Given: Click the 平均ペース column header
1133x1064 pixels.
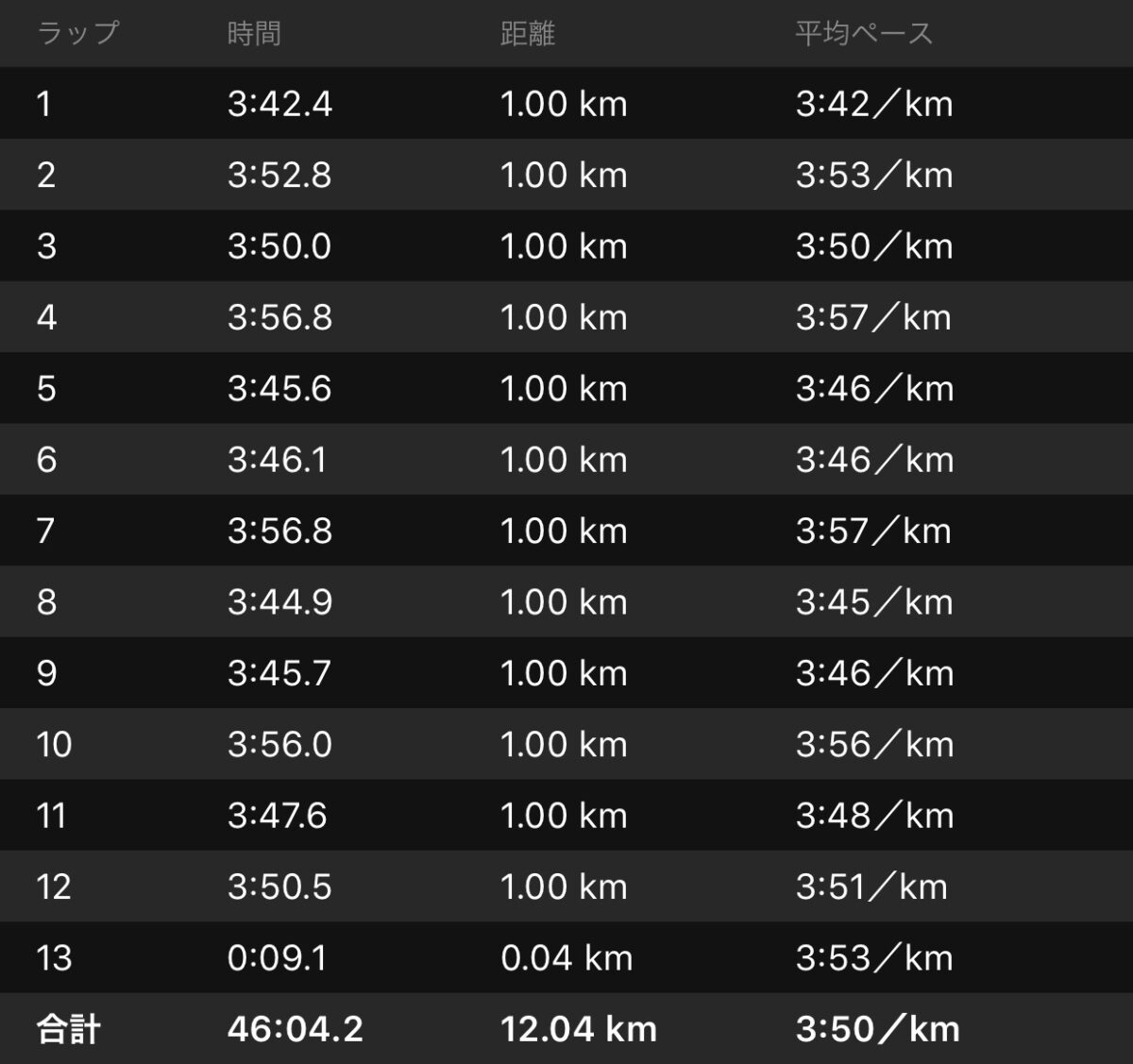Looking at the screenshot, I should 864,33.
